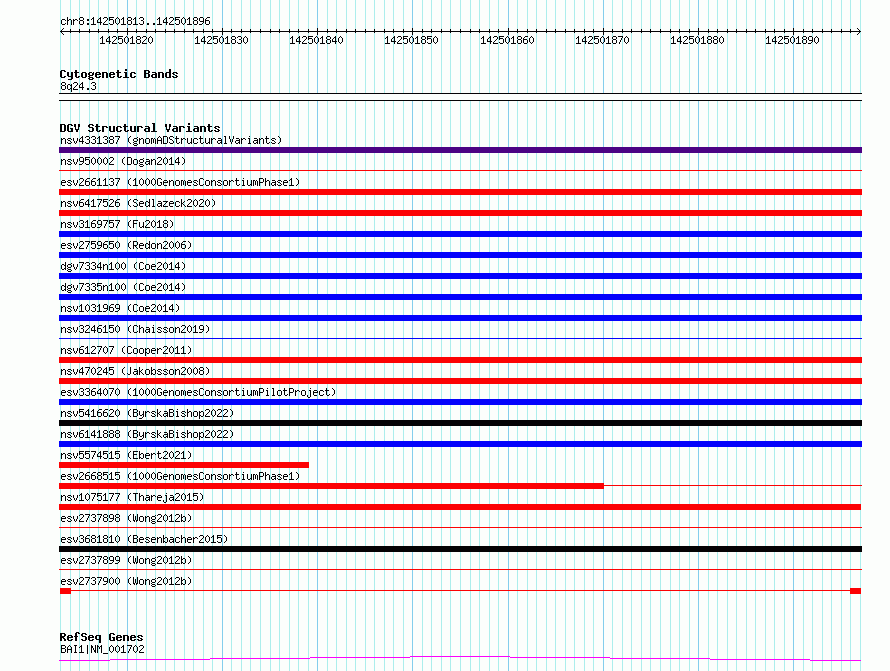
Task: Click the blue esv2759650 variant bar
Action: click(460, 255)
